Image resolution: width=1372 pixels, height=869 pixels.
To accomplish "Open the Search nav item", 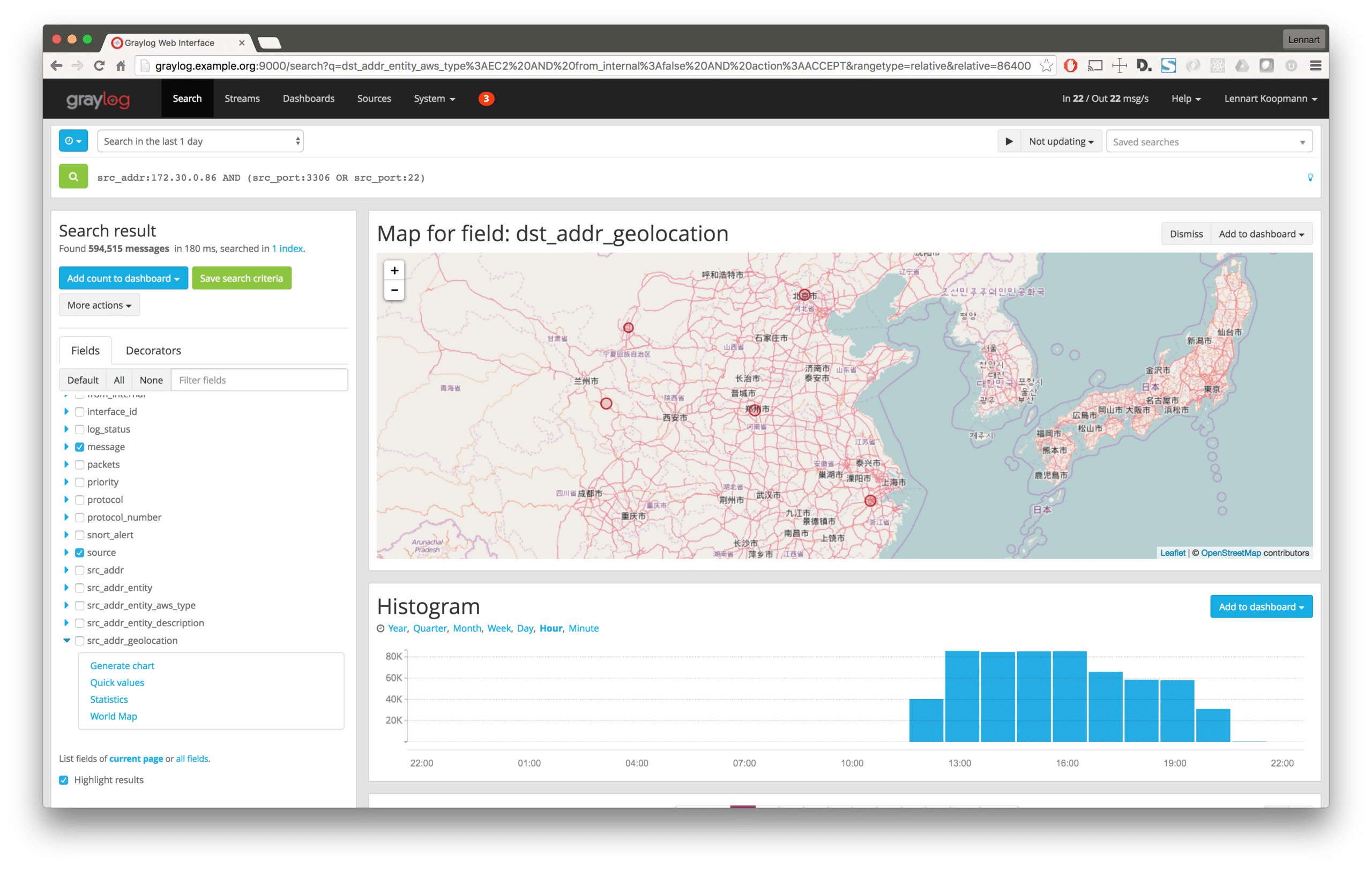I will tap(187, 99).
